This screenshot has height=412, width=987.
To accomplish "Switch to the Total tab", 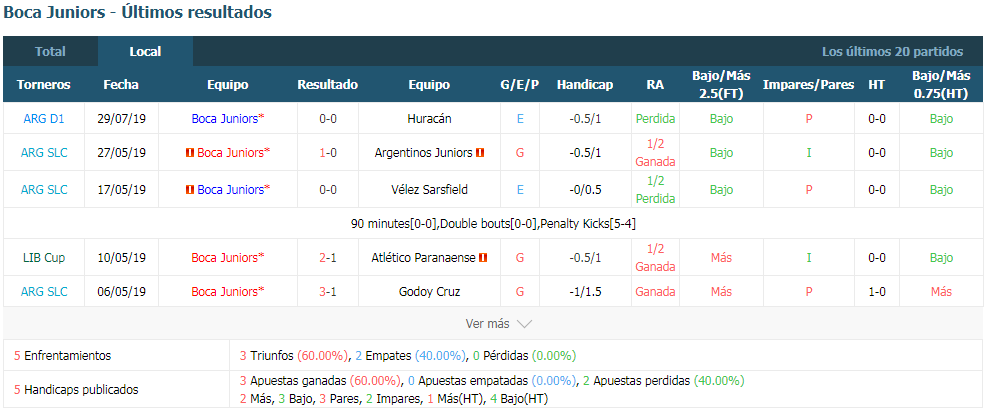I will tap(50, 52).
